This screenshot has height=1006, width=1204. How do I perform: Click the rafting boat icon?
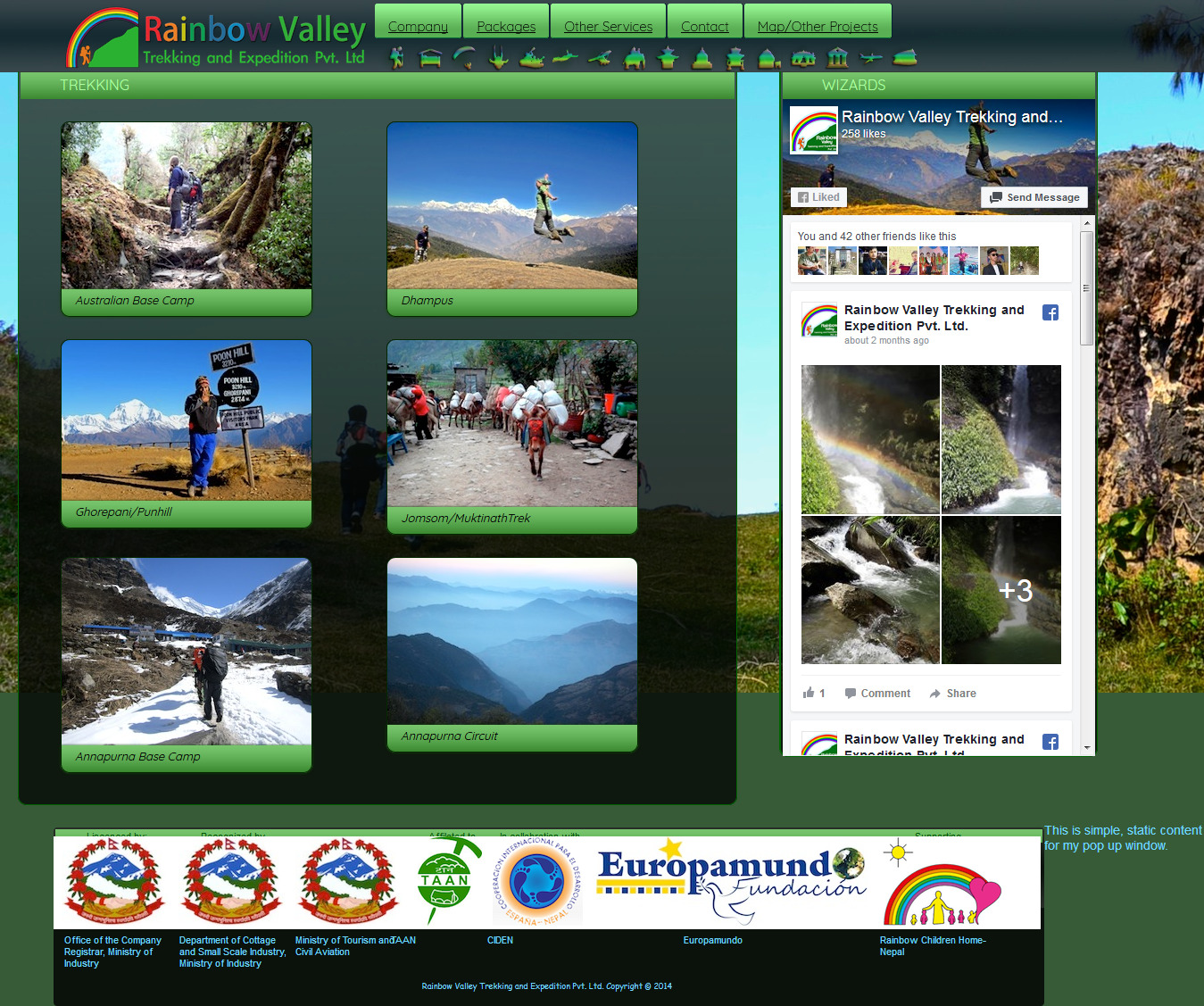532,59
